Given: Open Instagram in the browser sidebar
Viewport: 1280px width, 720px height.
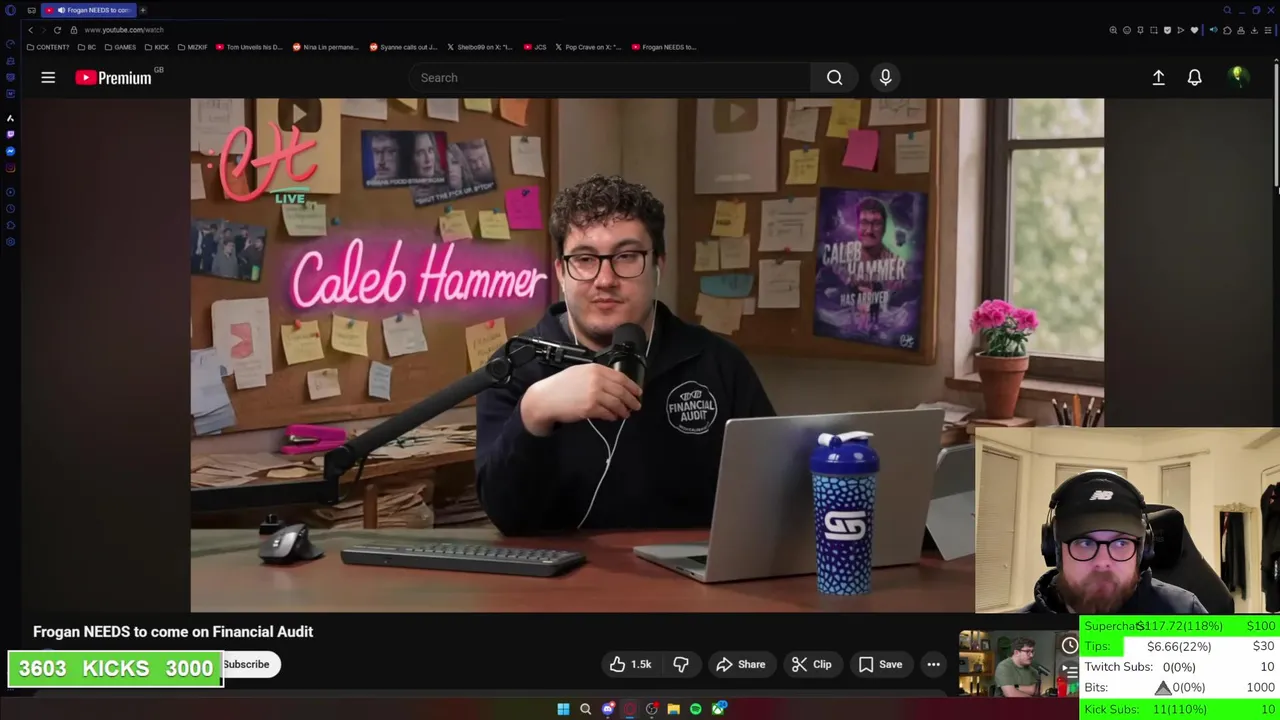Looking at the screenshot, I should point(10,167).
